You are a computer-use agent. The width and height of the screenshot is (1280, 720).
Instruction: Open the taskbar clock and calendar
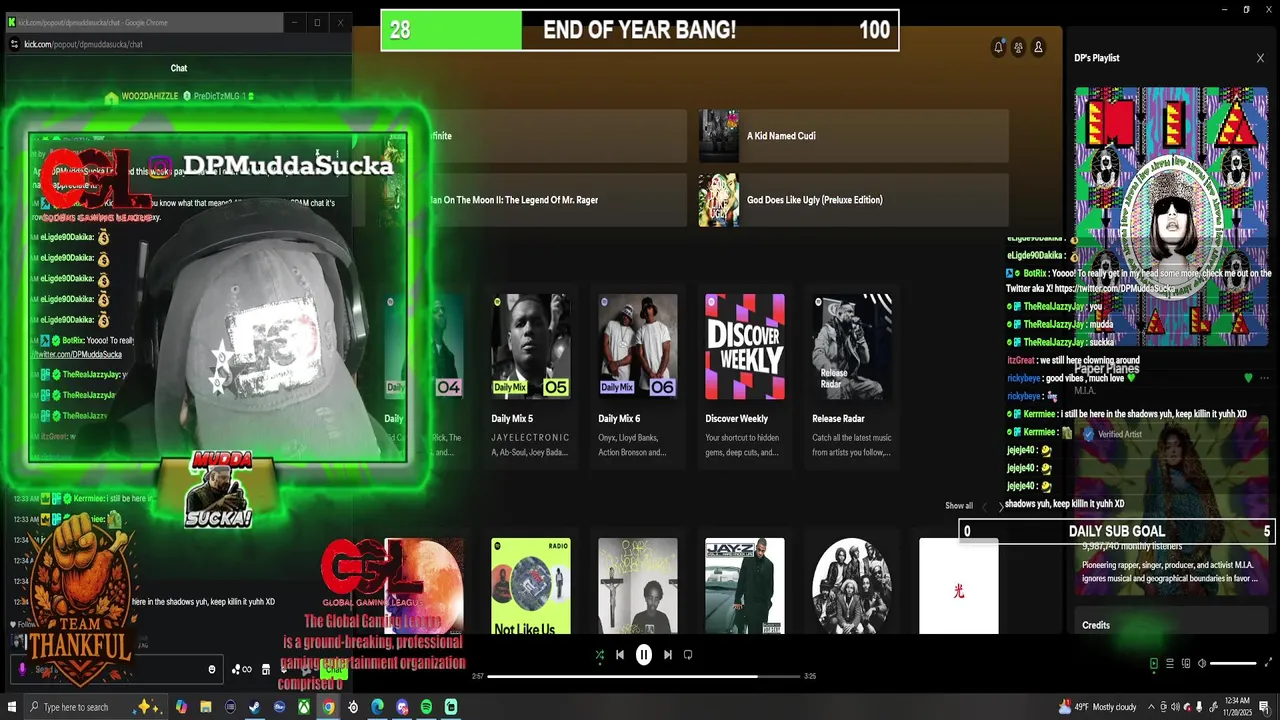[x=1238, y=707]
